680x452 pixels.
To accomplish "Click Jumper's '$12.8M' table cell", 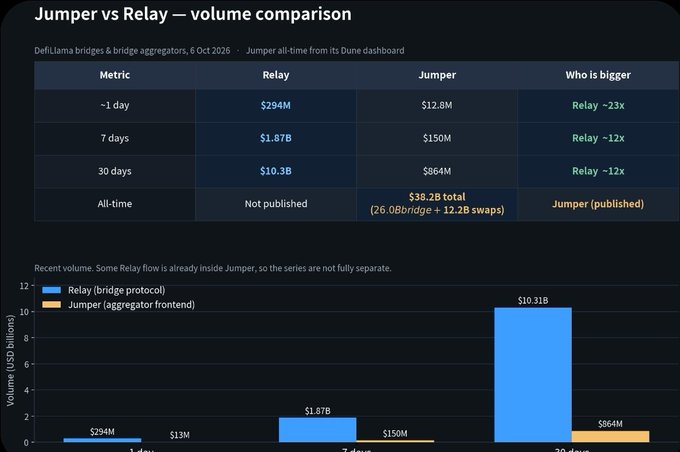I will coord(437,105).
